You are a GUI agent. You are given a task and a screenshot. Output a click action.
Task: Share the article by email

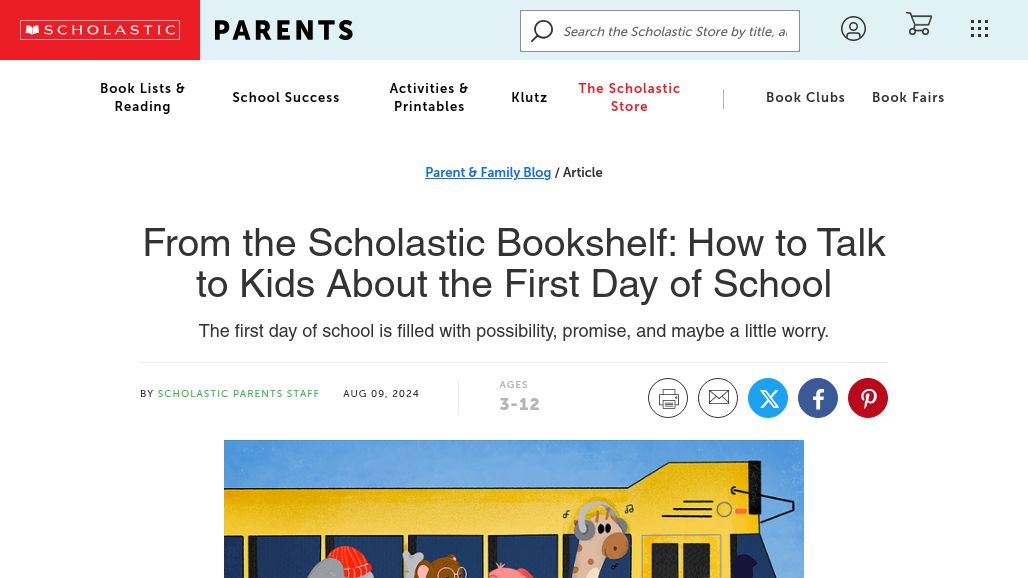[718, 398]
